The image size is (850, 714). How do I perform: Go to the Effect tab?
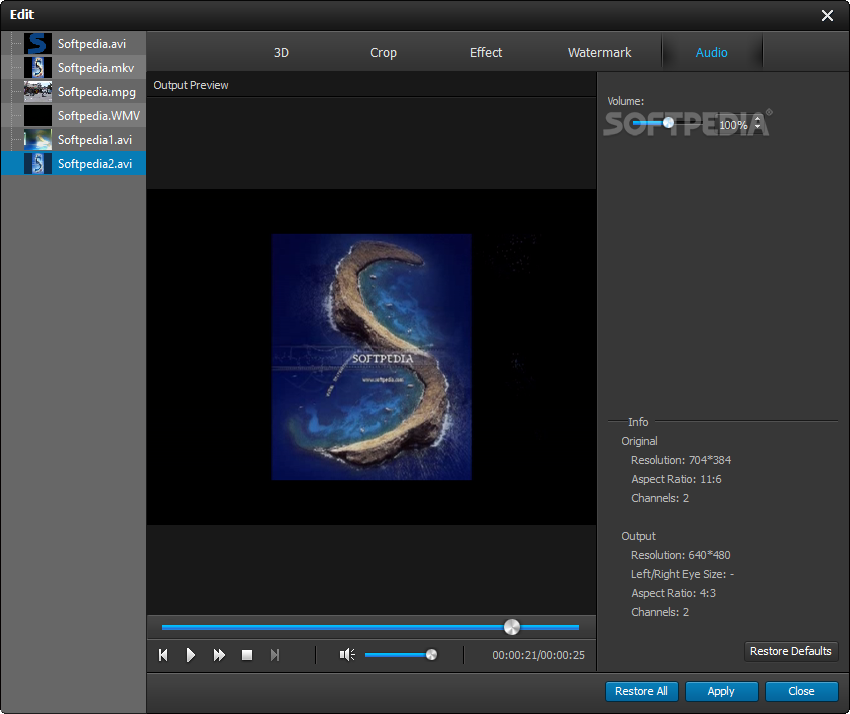[x=486, y=53]
